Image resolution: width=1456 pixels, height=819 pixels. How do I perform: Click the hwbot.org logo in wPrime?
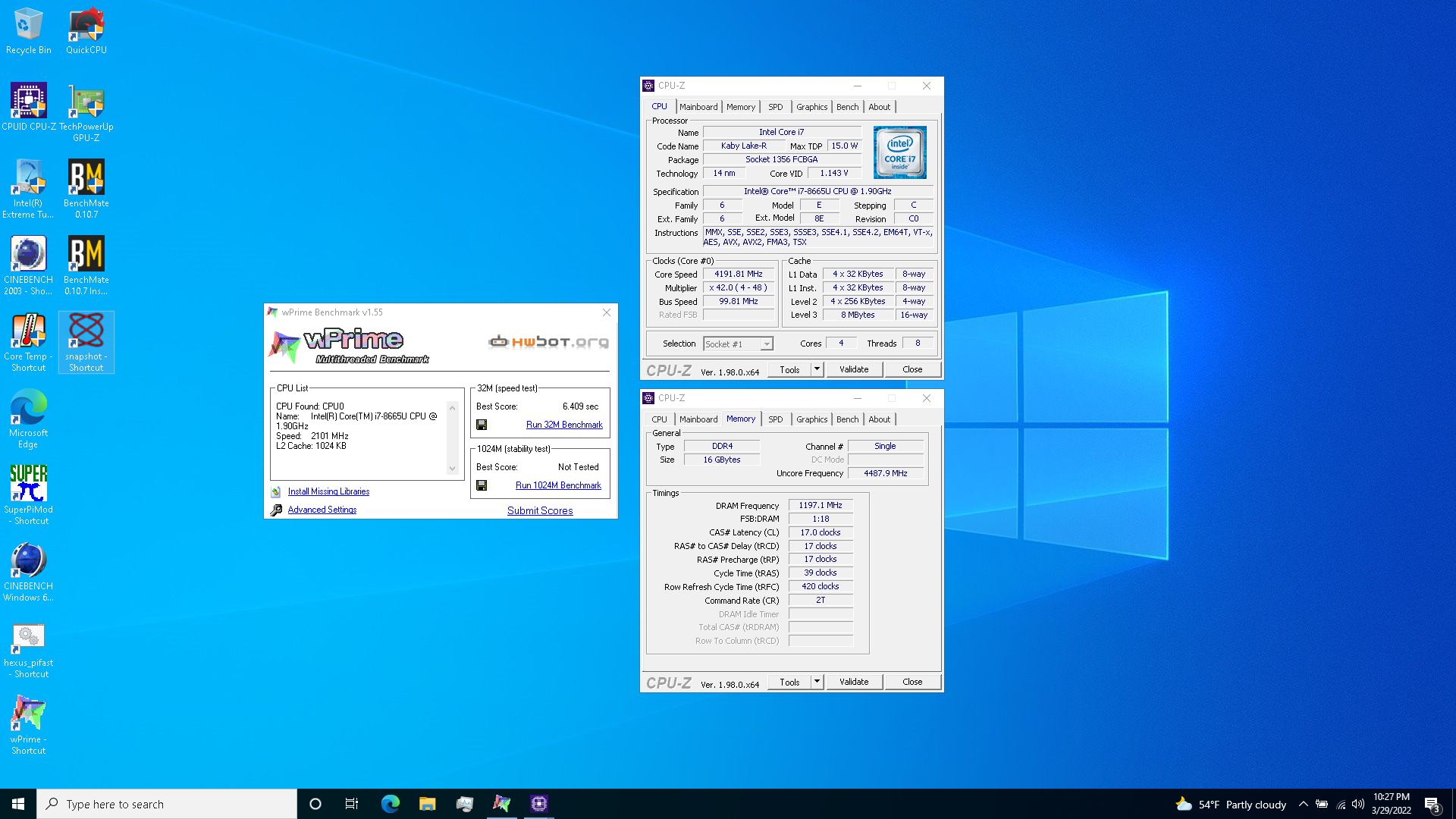(548, 342)
